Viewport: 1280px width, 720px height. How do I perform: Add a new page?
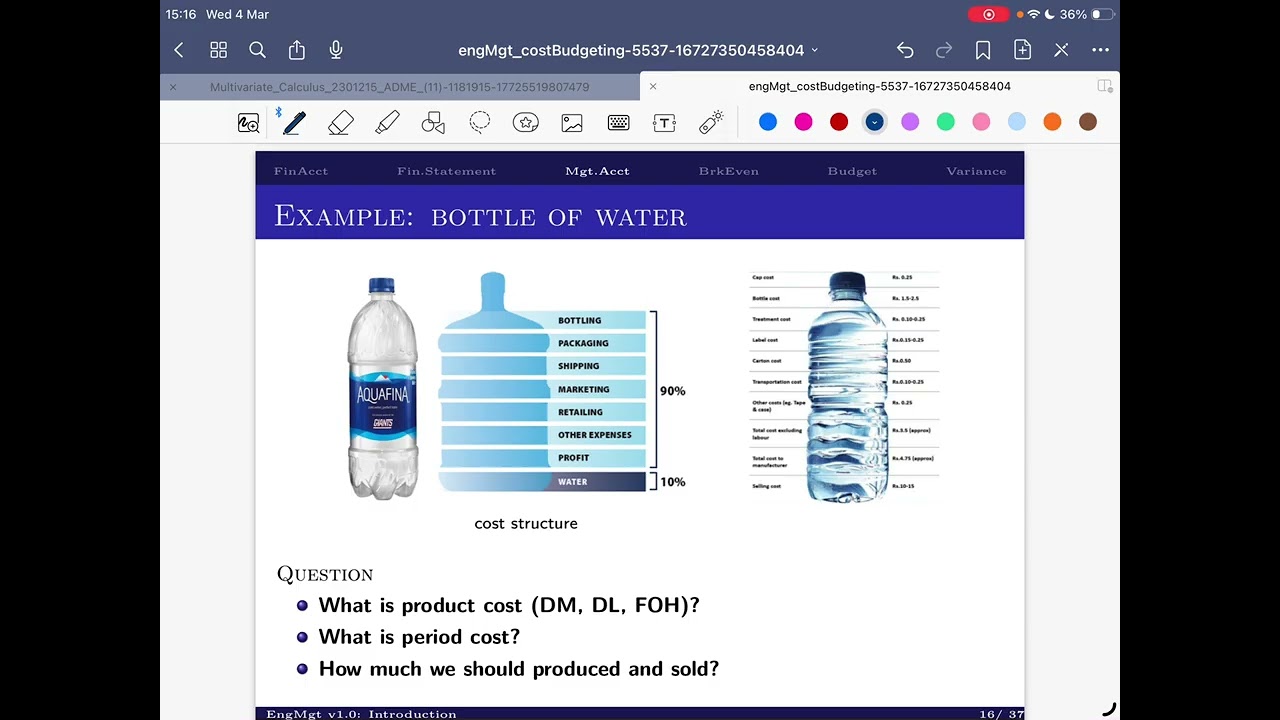[1022, 50]
